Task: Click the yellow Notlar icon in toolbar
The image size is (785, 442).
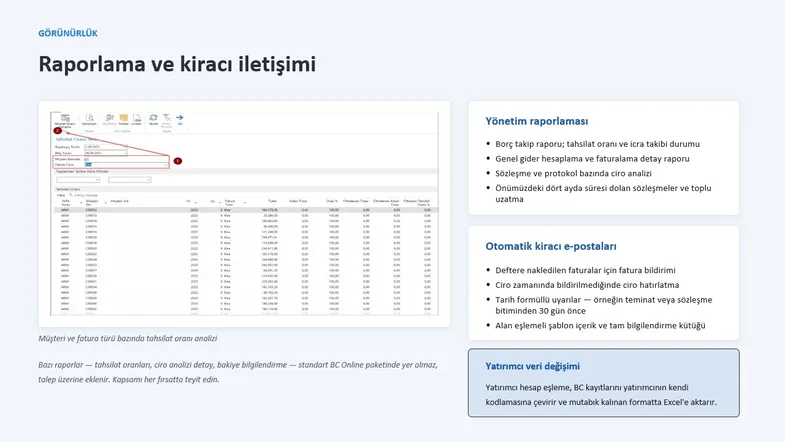Action: tap(124, 117)
